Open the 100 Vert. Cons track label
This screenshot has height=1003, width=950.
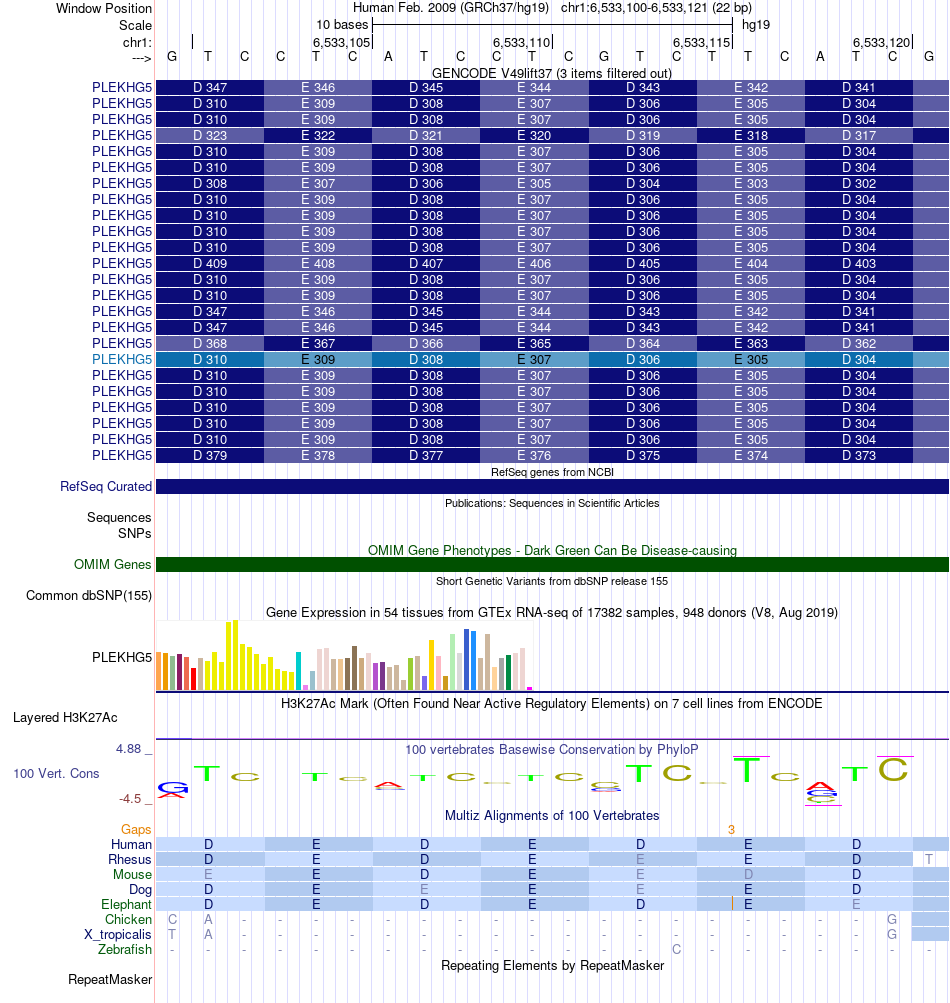click(x=56, y=773)
